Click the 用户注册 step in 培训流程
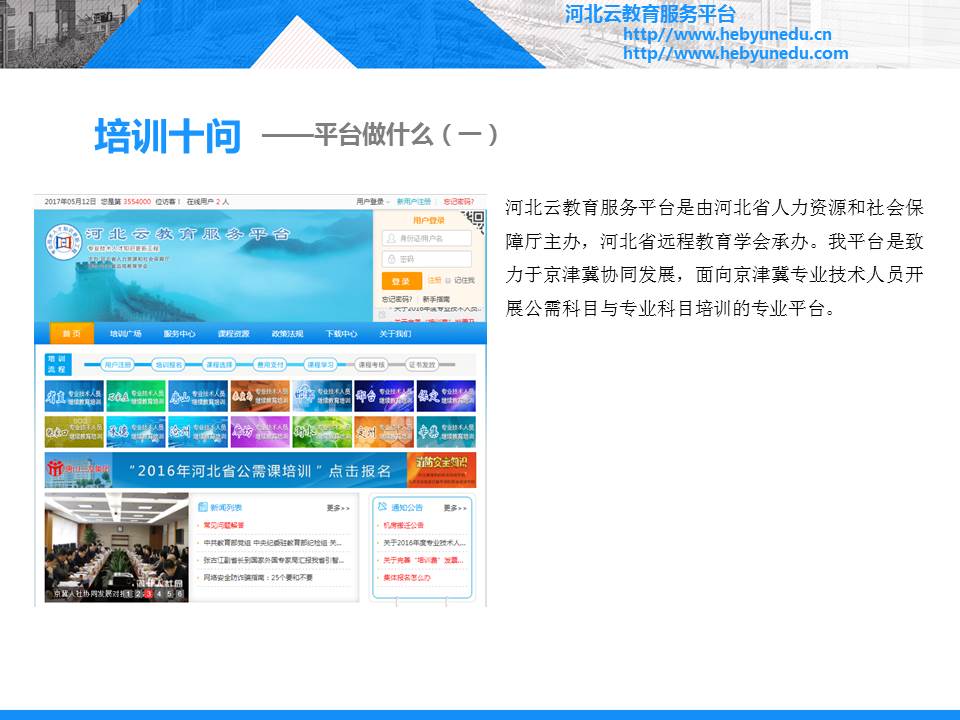The height and width of the screenshot is (720, 960). [118, 365]
